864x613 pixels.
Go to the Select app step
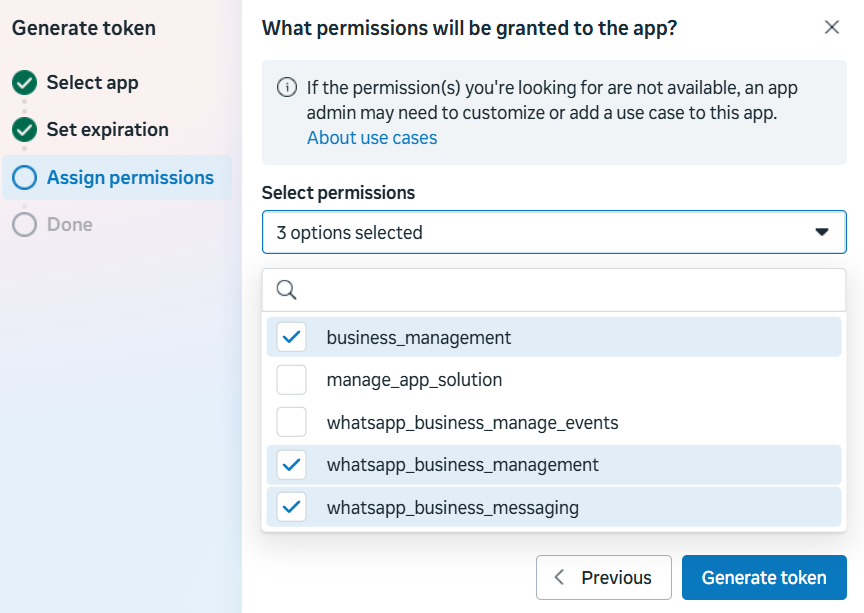(92, 83)
